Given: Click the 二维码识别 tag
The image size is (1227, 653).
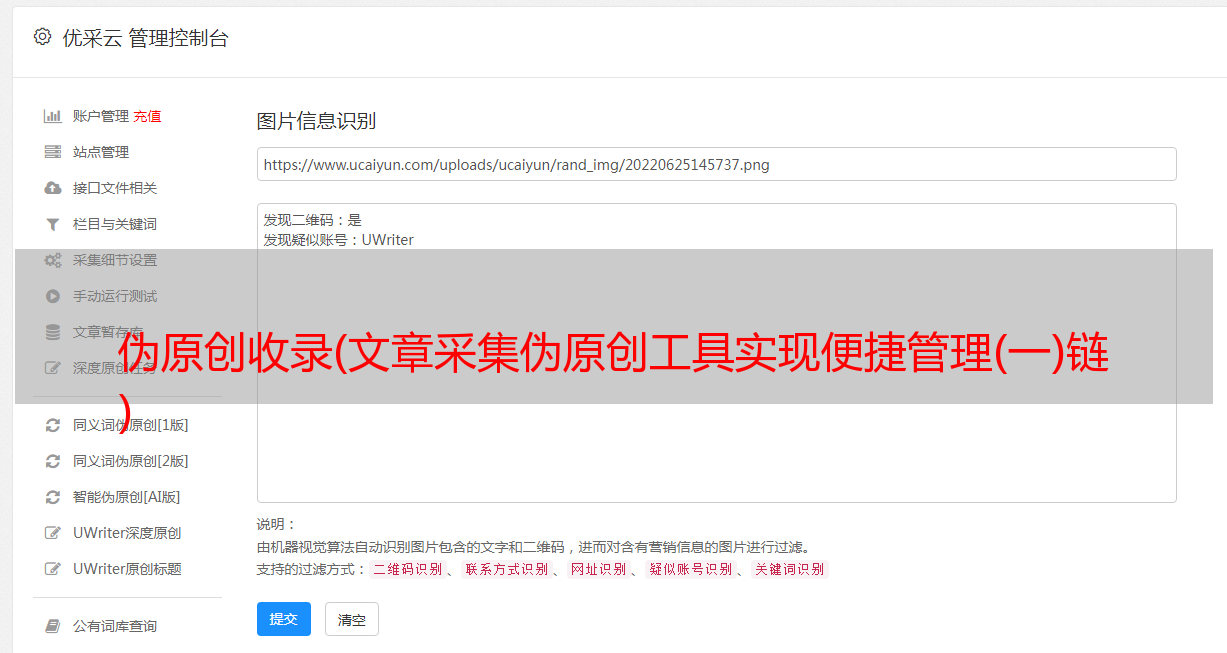Looking at the screenshot, I should (407, 569).
